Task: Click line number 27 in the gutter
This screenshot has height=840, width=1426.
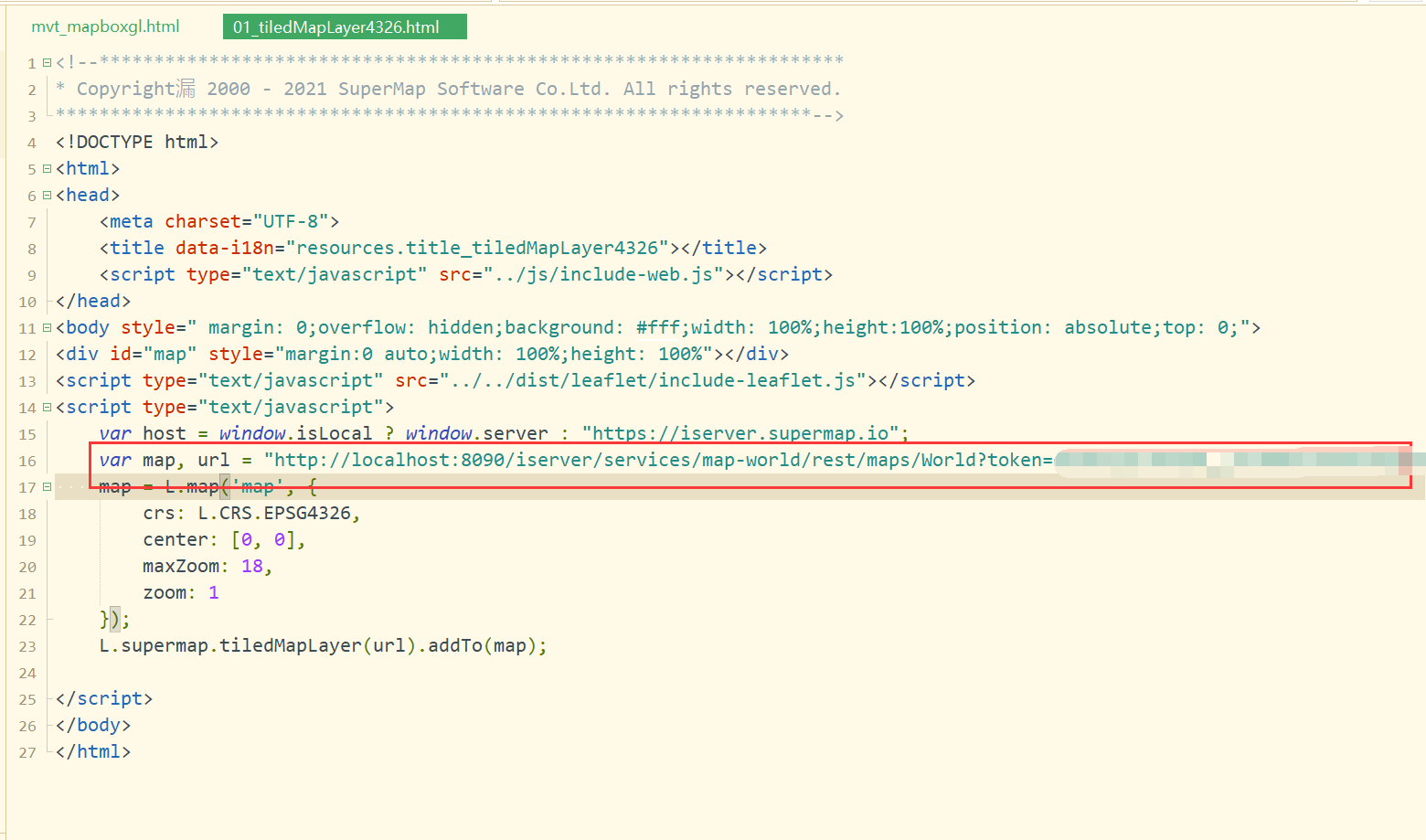Action: (27, 752)
